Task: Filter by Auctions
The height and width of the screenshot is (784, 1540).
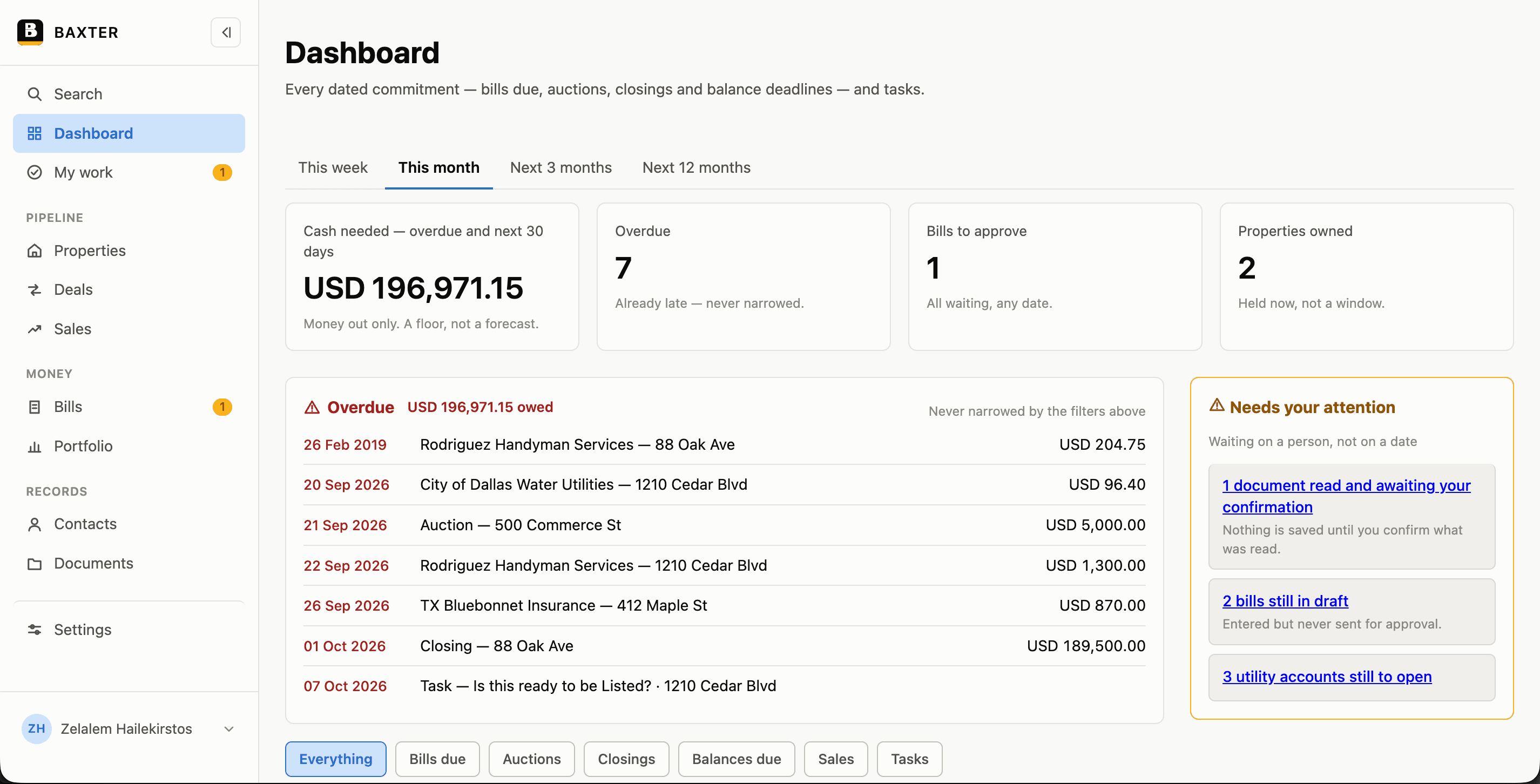Action: click(x=531, y=758)
